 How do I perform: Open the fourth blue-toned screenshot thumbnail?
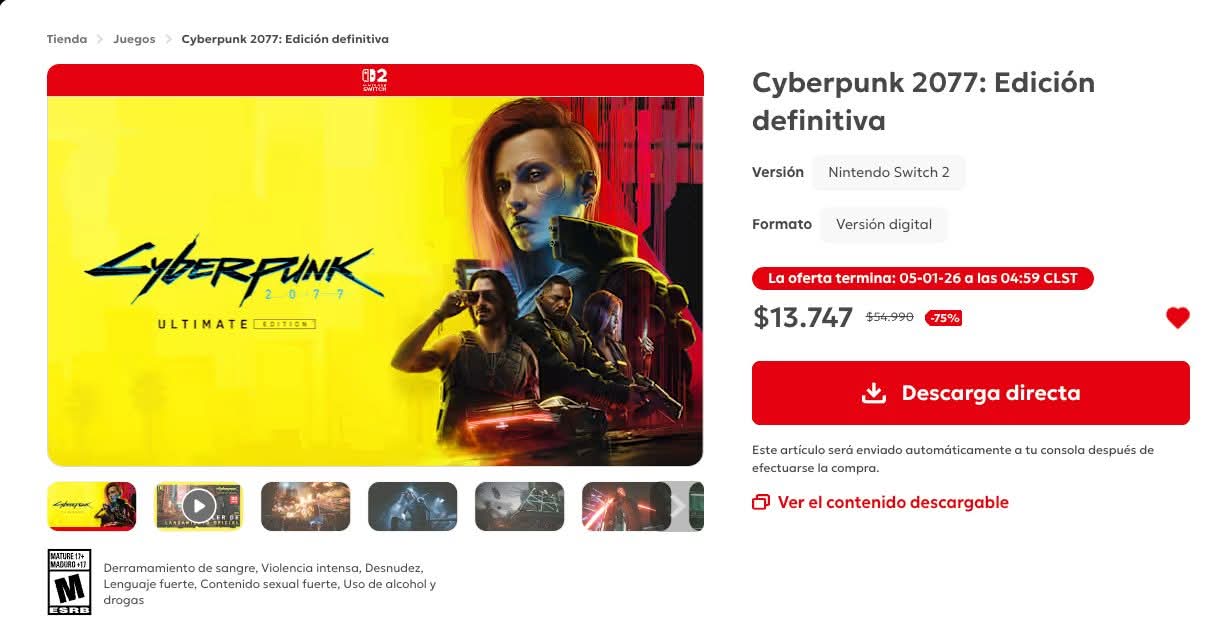point(413,506)
